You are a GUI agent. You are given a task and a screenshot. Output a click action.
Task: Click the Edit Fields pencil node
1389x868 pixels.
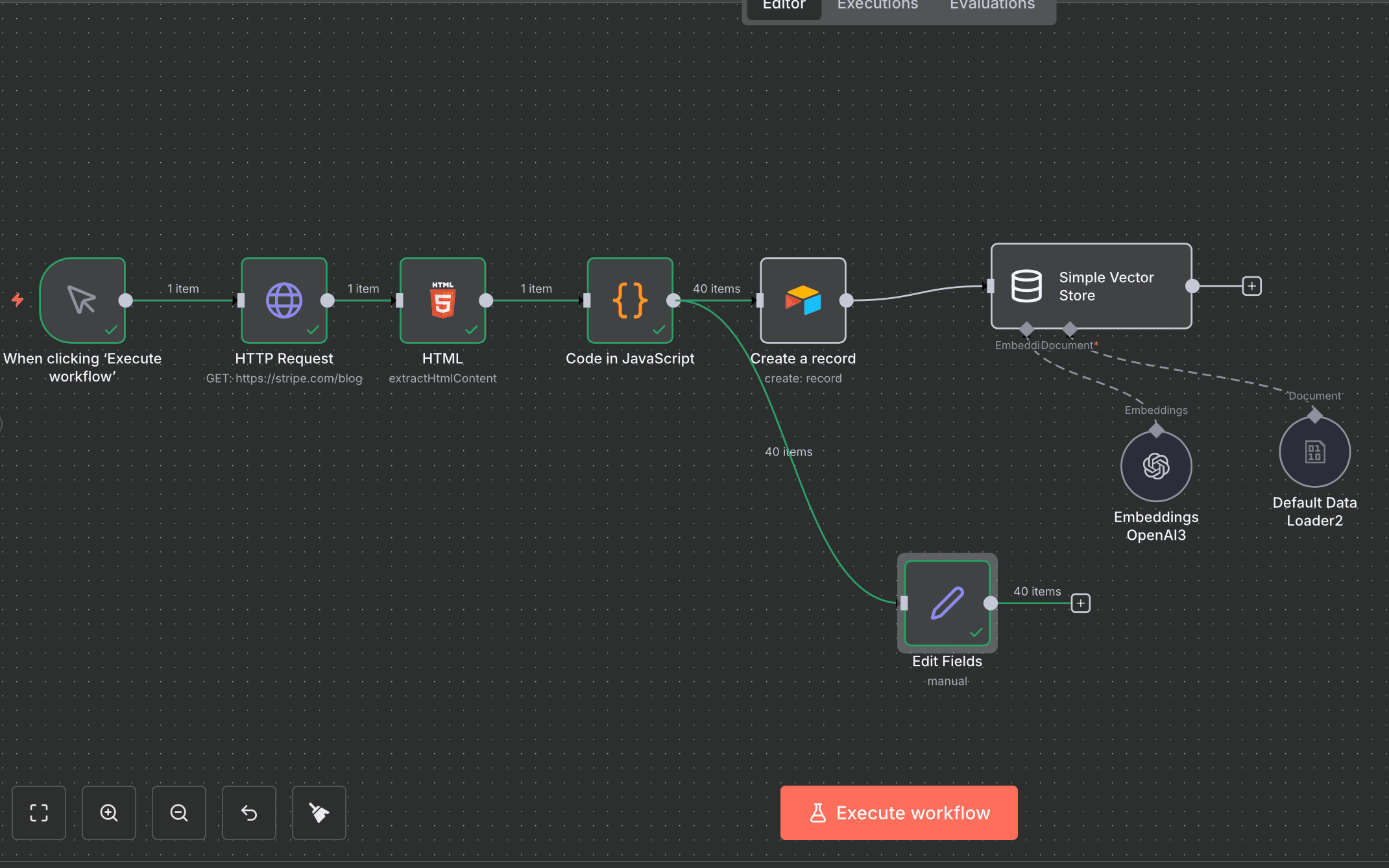pyautogui.click(x=947, y=603)
